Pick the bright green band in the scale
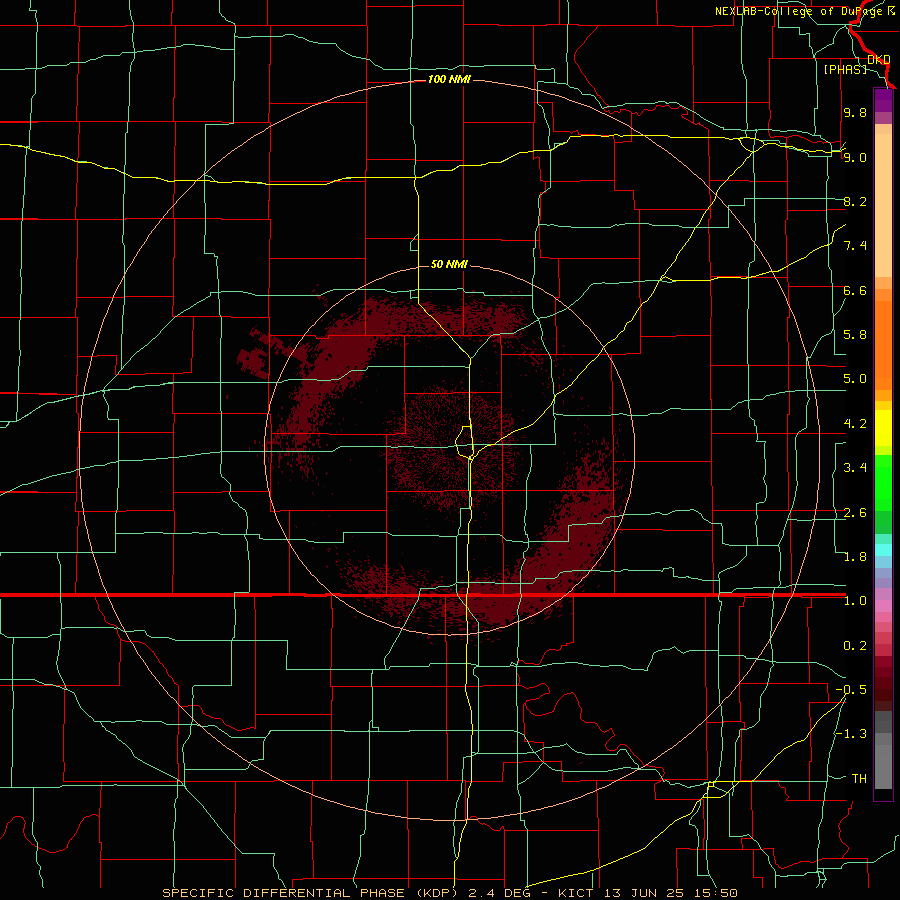 coord(883,483)
